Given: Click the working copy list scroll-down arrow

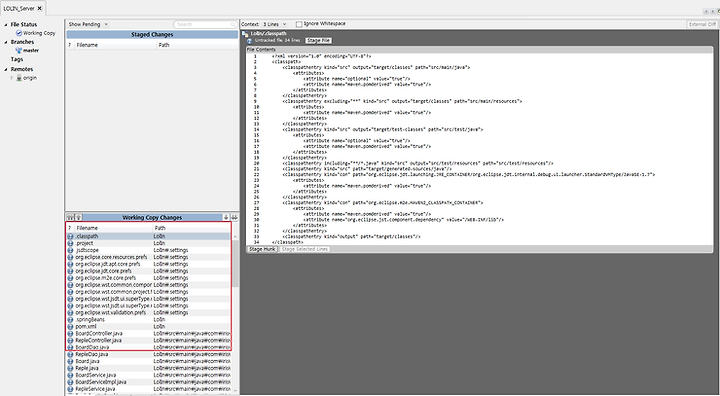Looking at the screenshot, I should click(236, 391).
